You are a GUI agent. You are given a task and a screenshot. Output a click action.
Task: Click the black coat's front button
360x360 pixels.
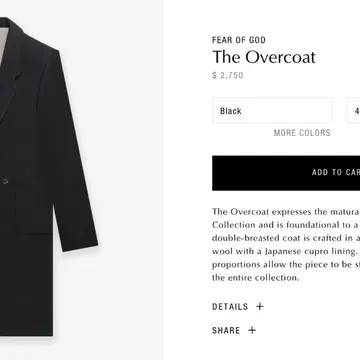point(5,181)
